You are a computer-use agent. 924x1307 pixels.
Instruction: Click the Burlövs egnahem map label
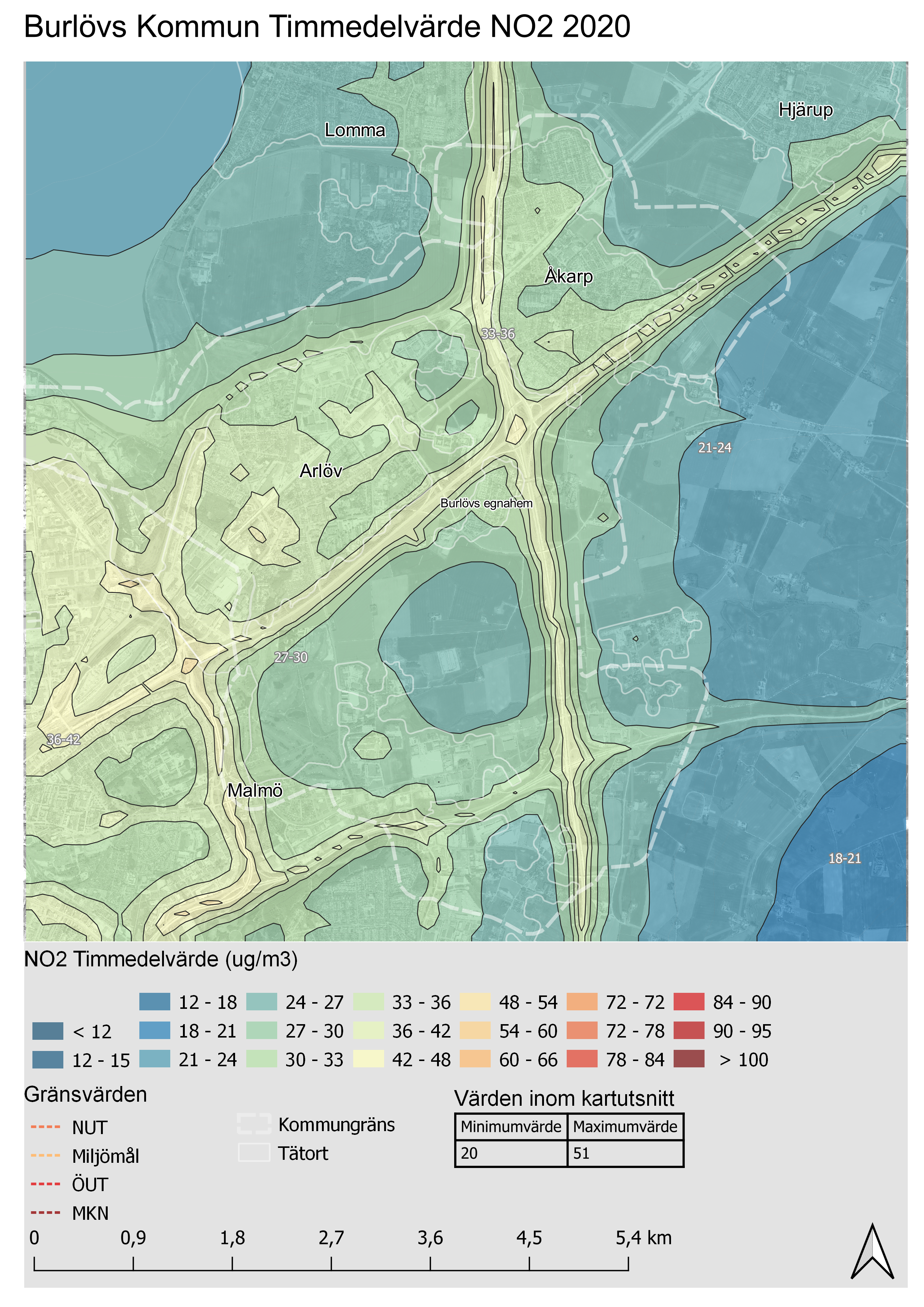tap(487, 503)
